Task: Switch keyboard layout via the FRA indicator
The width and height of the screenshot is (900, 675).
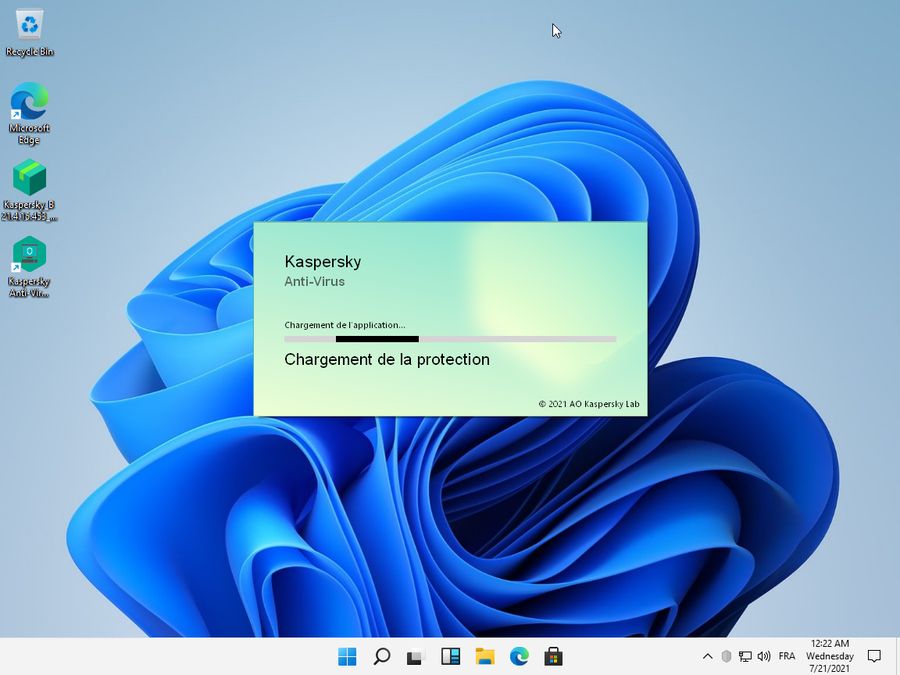Action: click(787, 656)
